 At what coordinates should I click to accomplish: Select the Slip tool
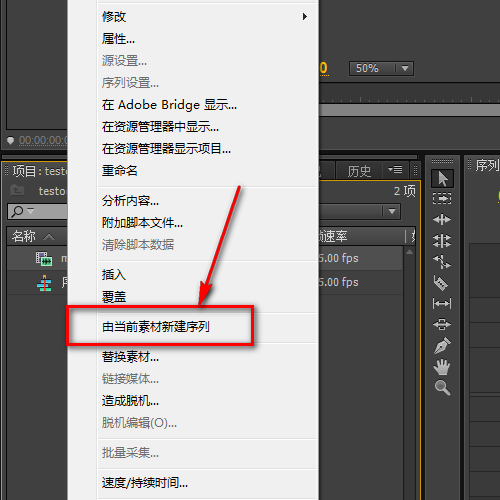(x=442, y=304)
